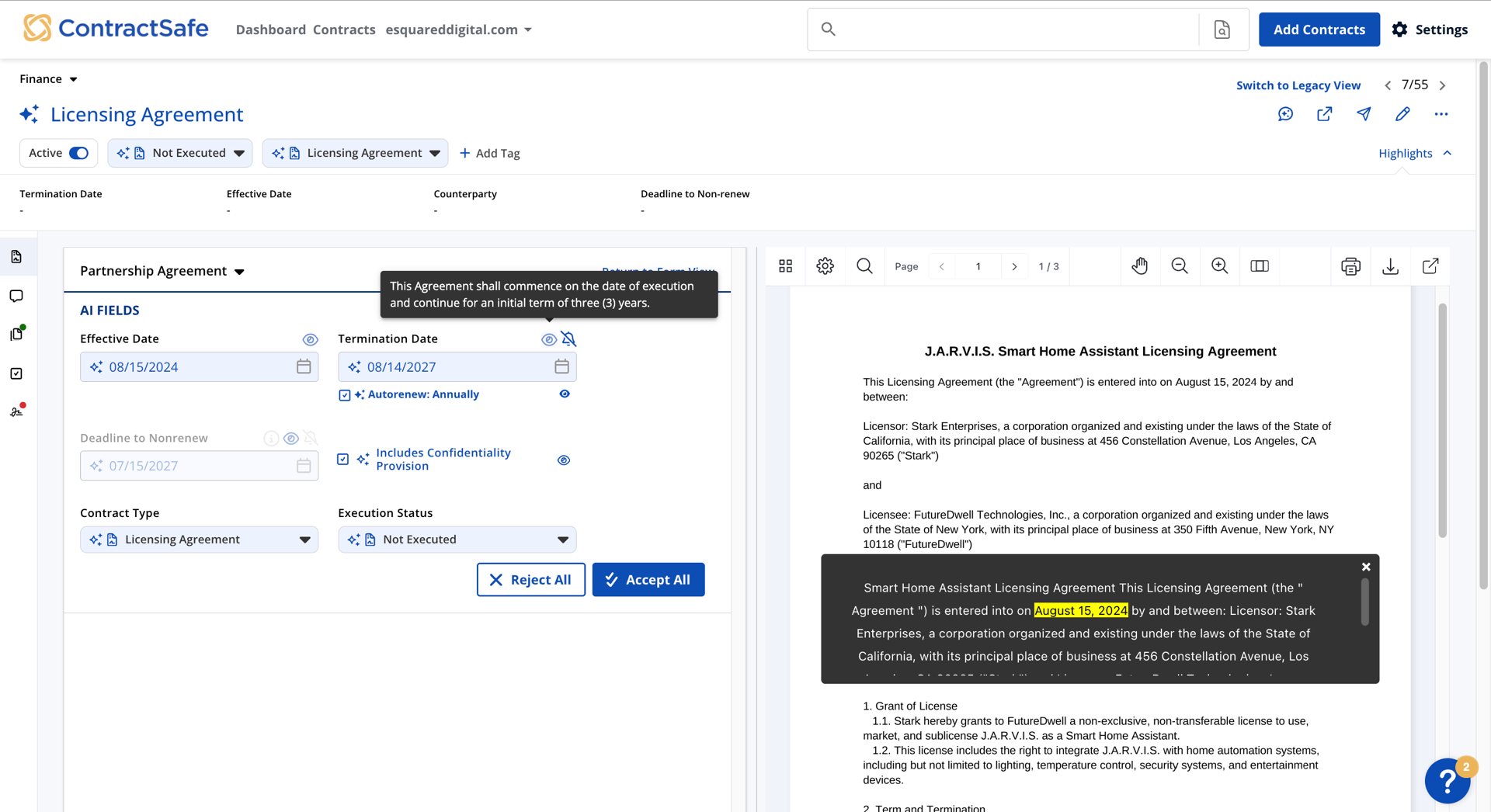Edit contract with the pencil icon
This screenshot has height=812, width=1491.
(1402, 114)
